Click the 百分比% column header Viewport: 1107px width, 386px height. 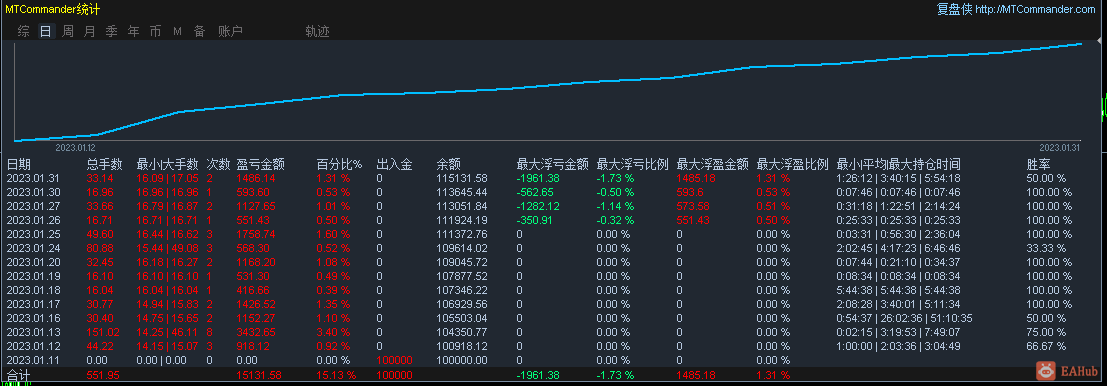click(x=340, y=164)
